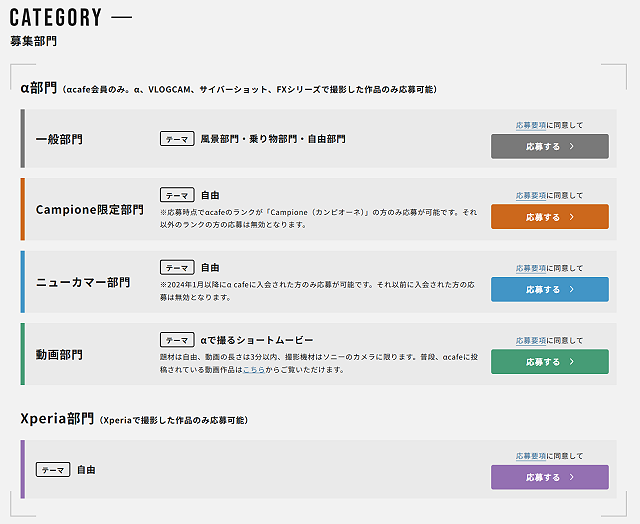Select the テーマ badge in Campione限定部門 row
Screen dimensions: 640x524
[x=176, y=196]
